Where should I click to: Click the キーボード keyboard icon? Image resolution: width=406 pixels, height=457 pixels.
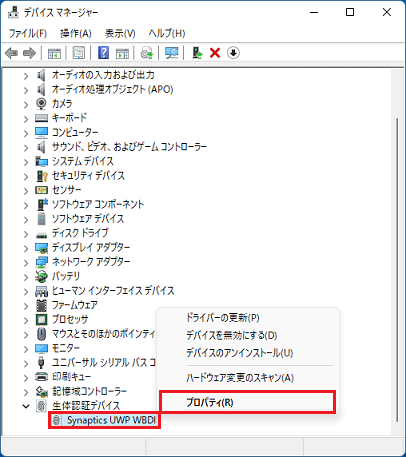41,118
